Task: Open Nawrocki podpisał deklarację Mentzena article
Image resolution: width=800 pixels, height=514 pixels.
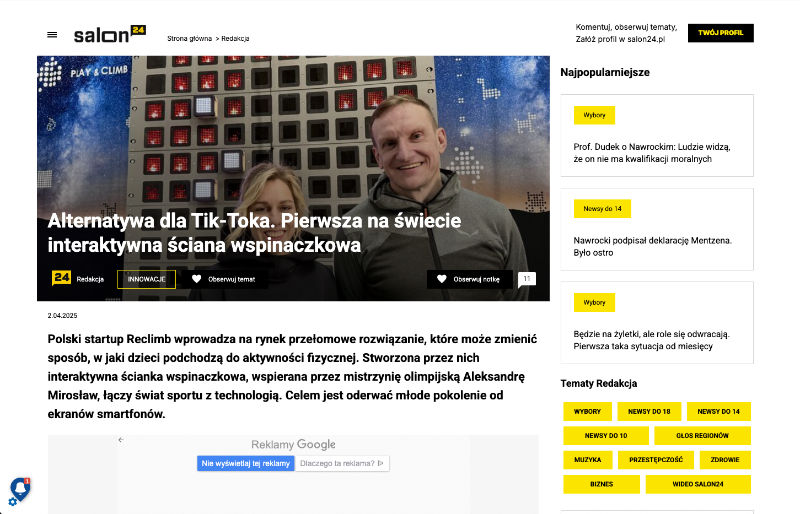Action: [652, 246]
